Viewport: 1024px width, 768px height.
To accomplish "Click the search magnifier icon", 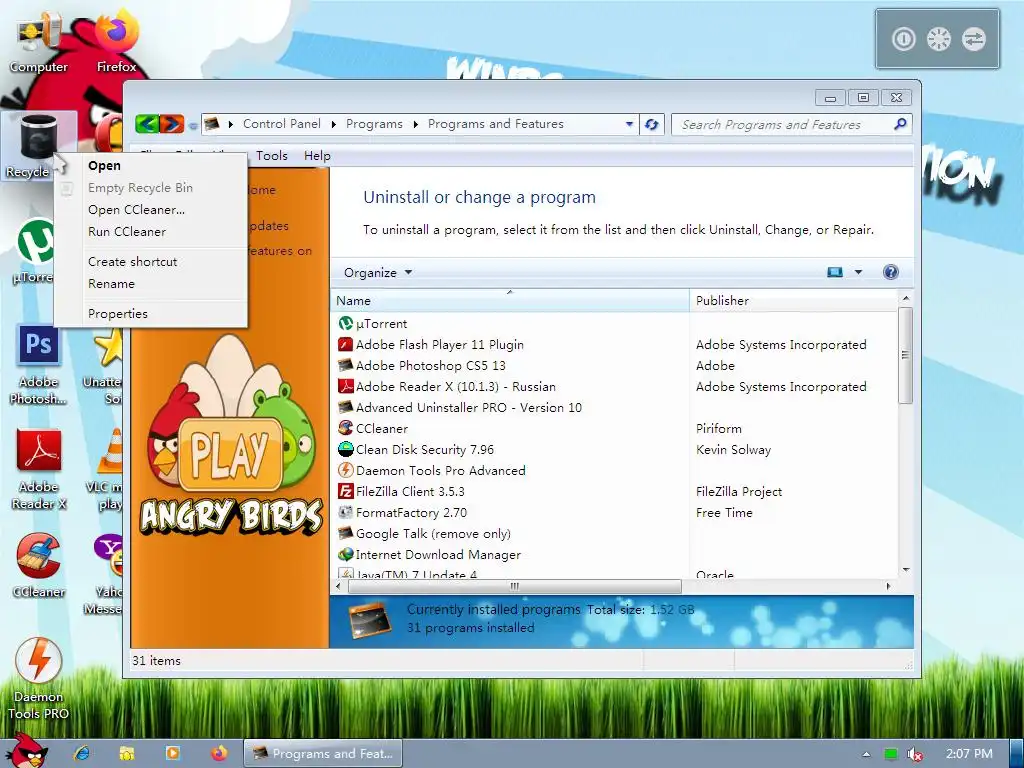I will click(x=900, y=124).
